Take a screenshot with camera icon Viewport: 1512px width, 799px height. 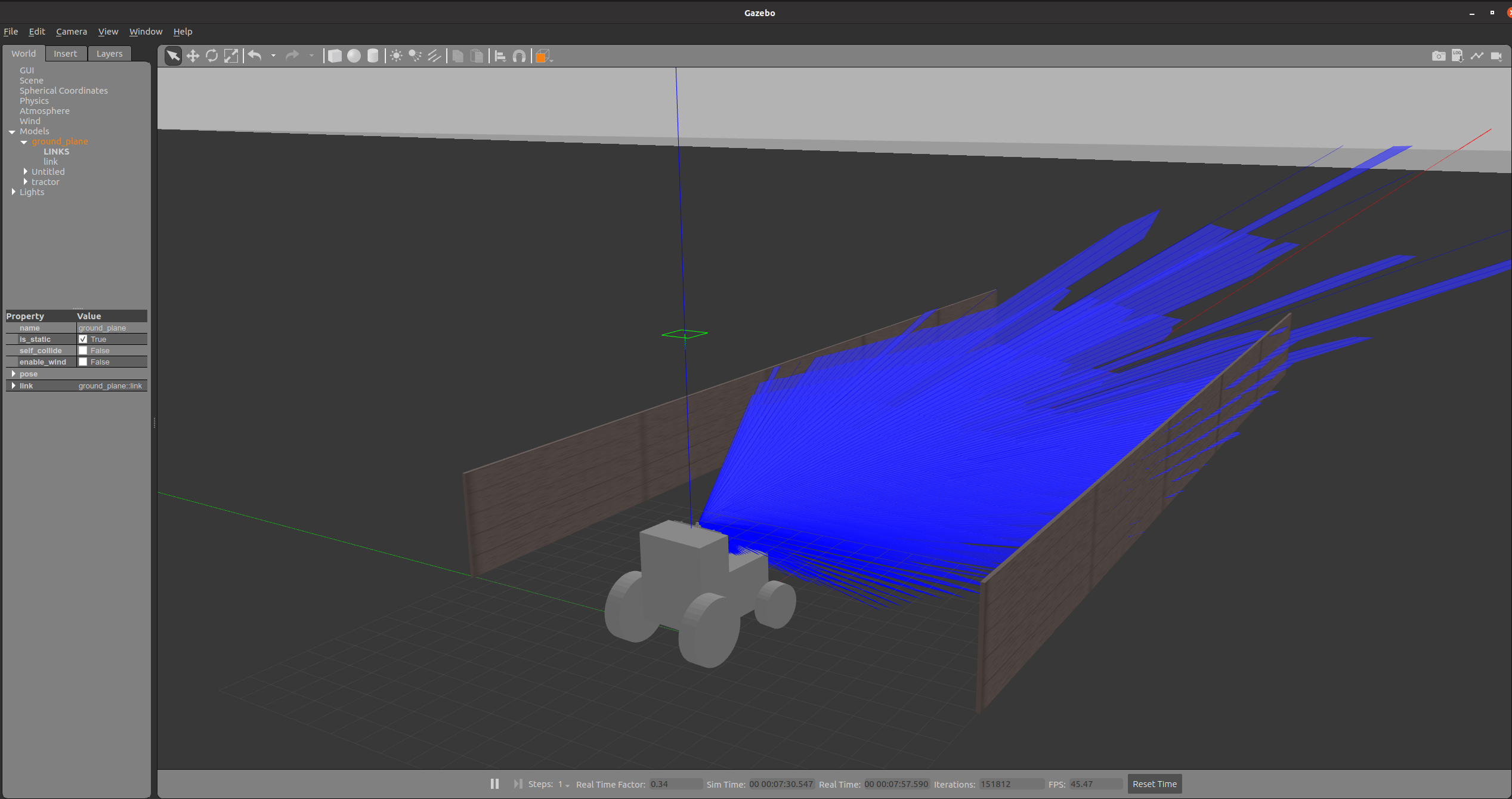pyautogui.click(x=1438, y=56)
